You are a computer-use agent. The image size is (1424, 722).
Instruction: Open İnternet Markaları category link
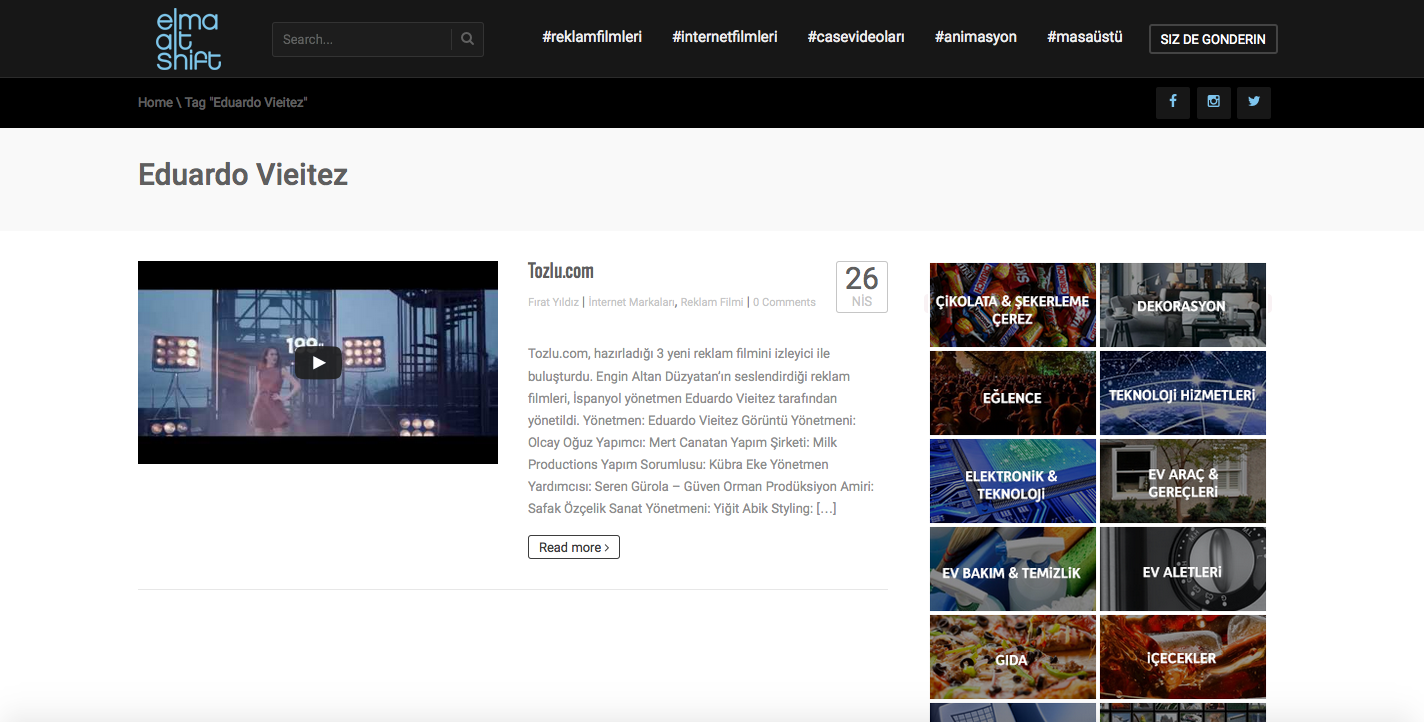click(632, 302)
